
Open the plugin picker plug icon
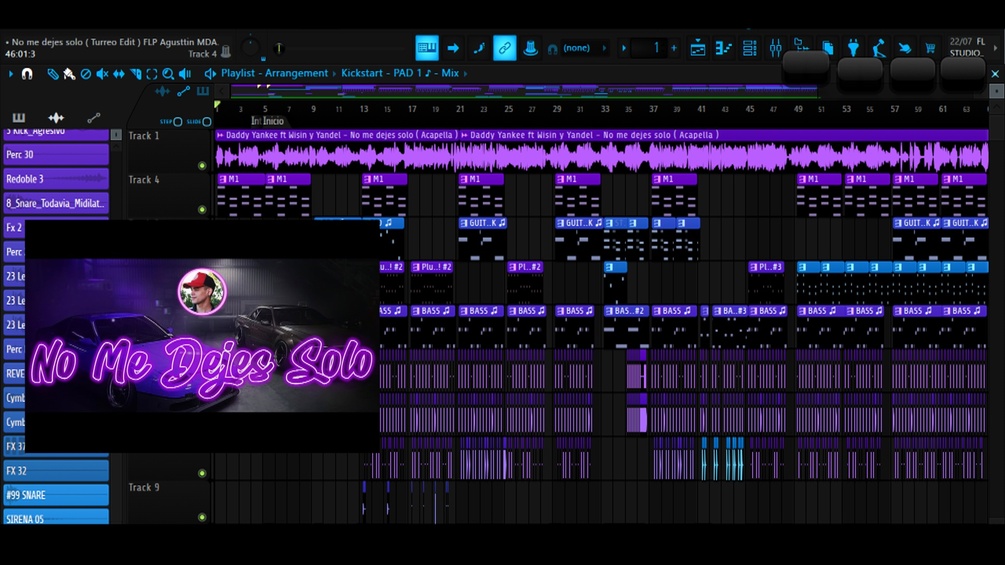(x=853, y=48)
